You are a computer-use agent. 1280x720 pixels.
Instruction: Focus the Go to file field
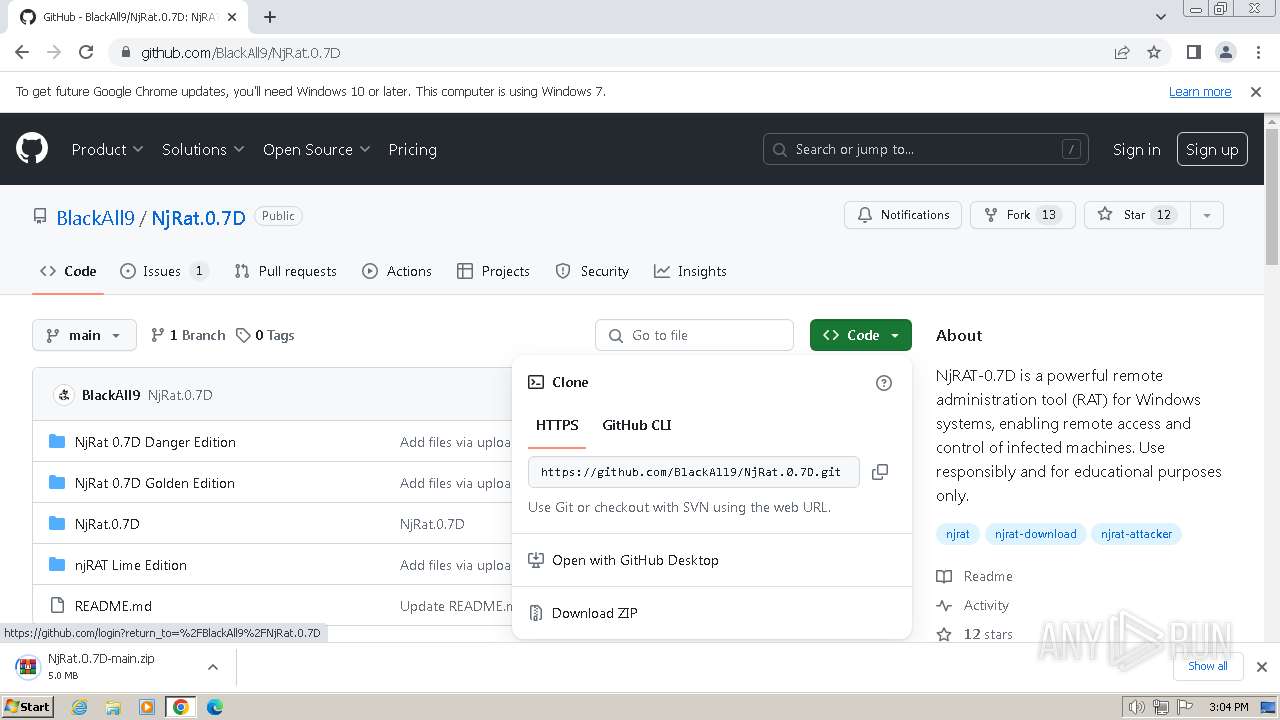point(695,335)
